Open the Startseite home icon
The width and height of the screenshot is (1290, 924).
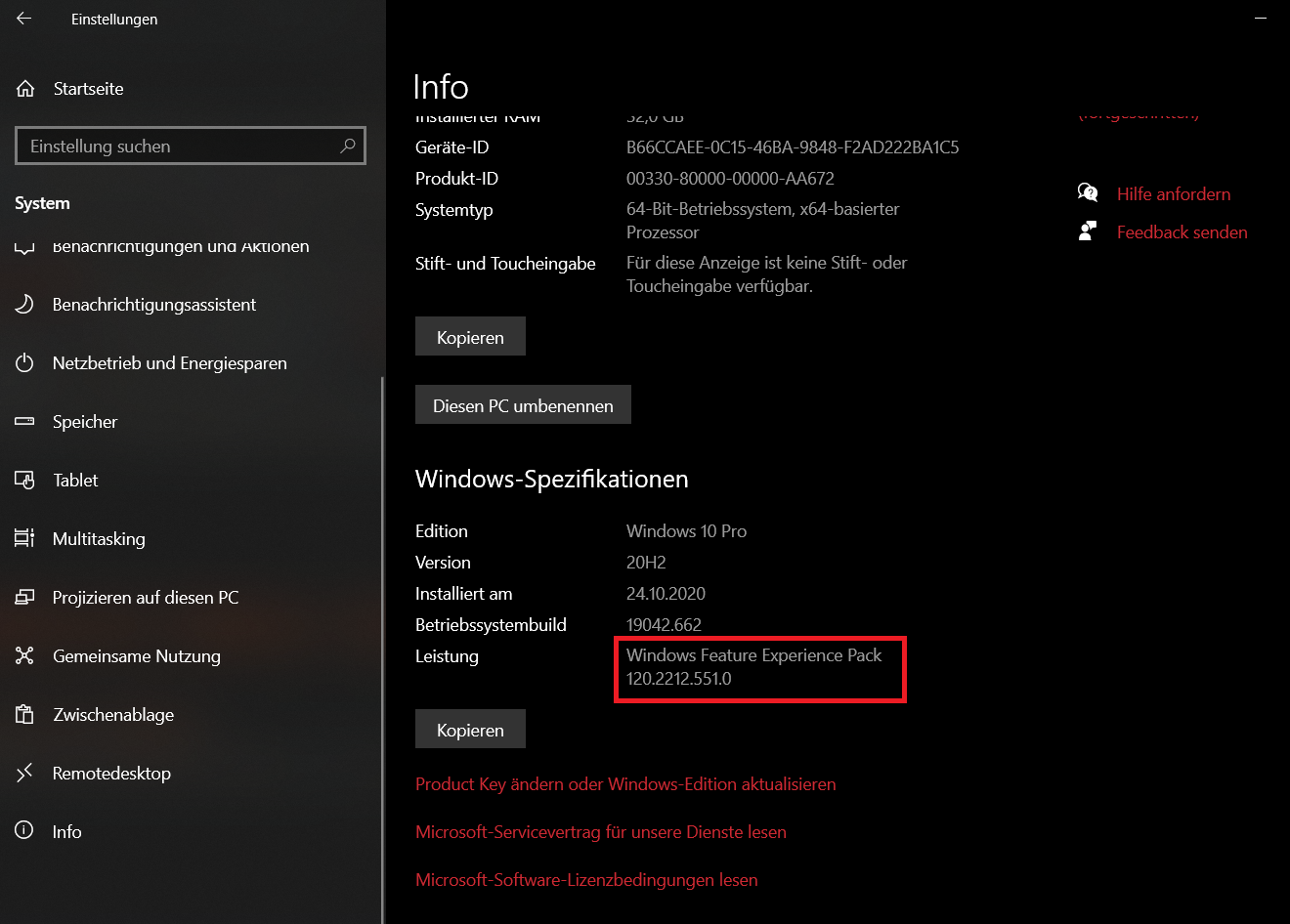click(x=25, y=89)
